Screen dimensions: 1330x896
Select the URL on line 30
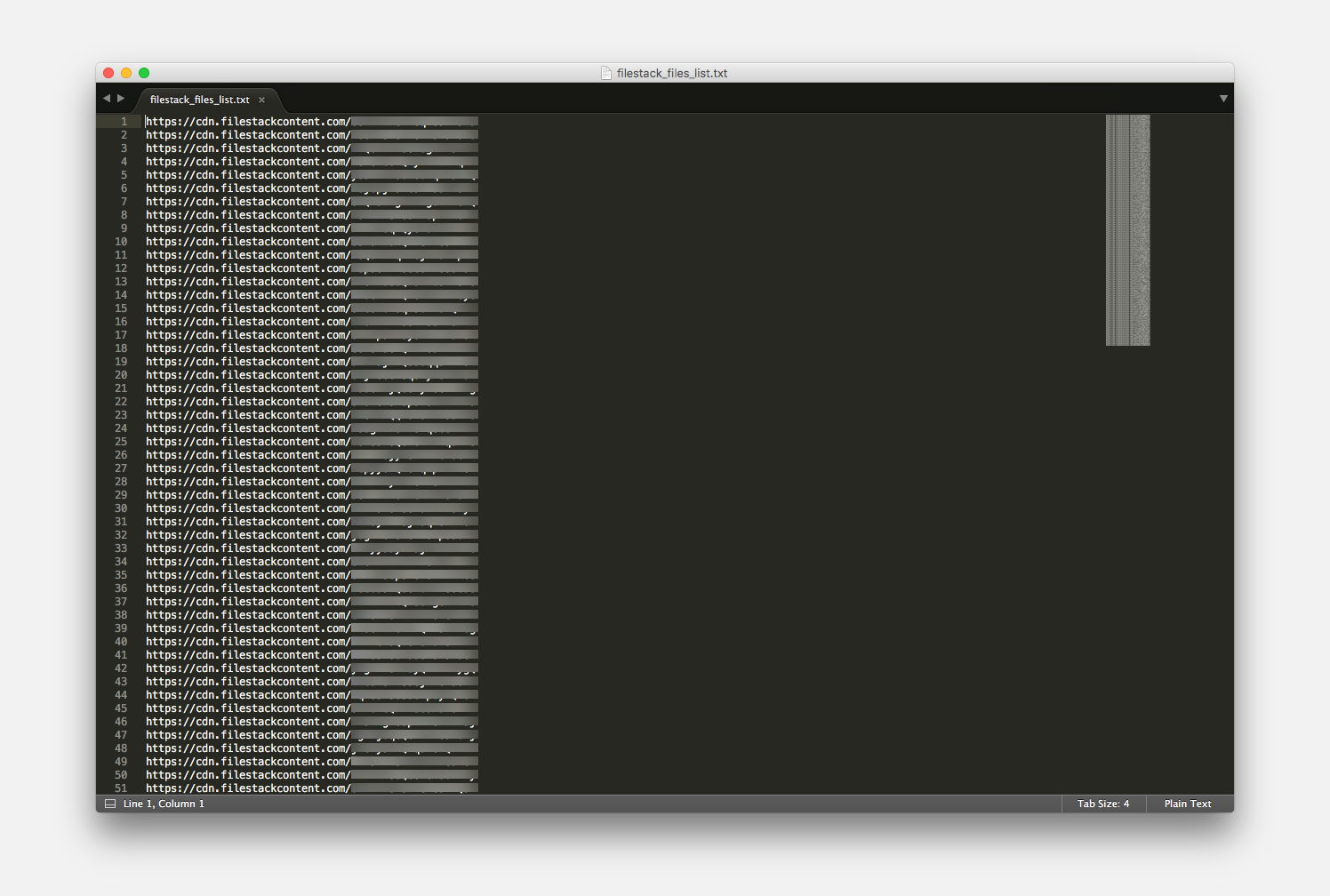click(x=311, y=508)
